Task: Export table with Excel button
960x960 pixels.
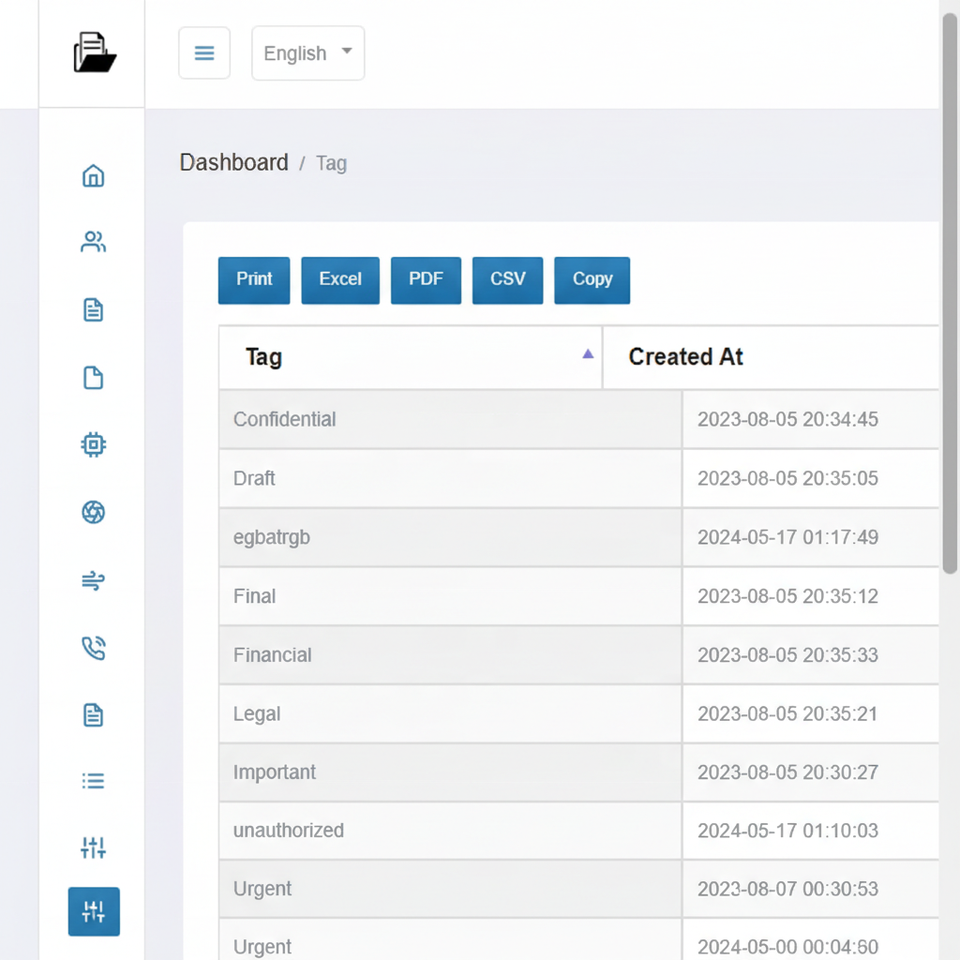Action: coord(340,280)
